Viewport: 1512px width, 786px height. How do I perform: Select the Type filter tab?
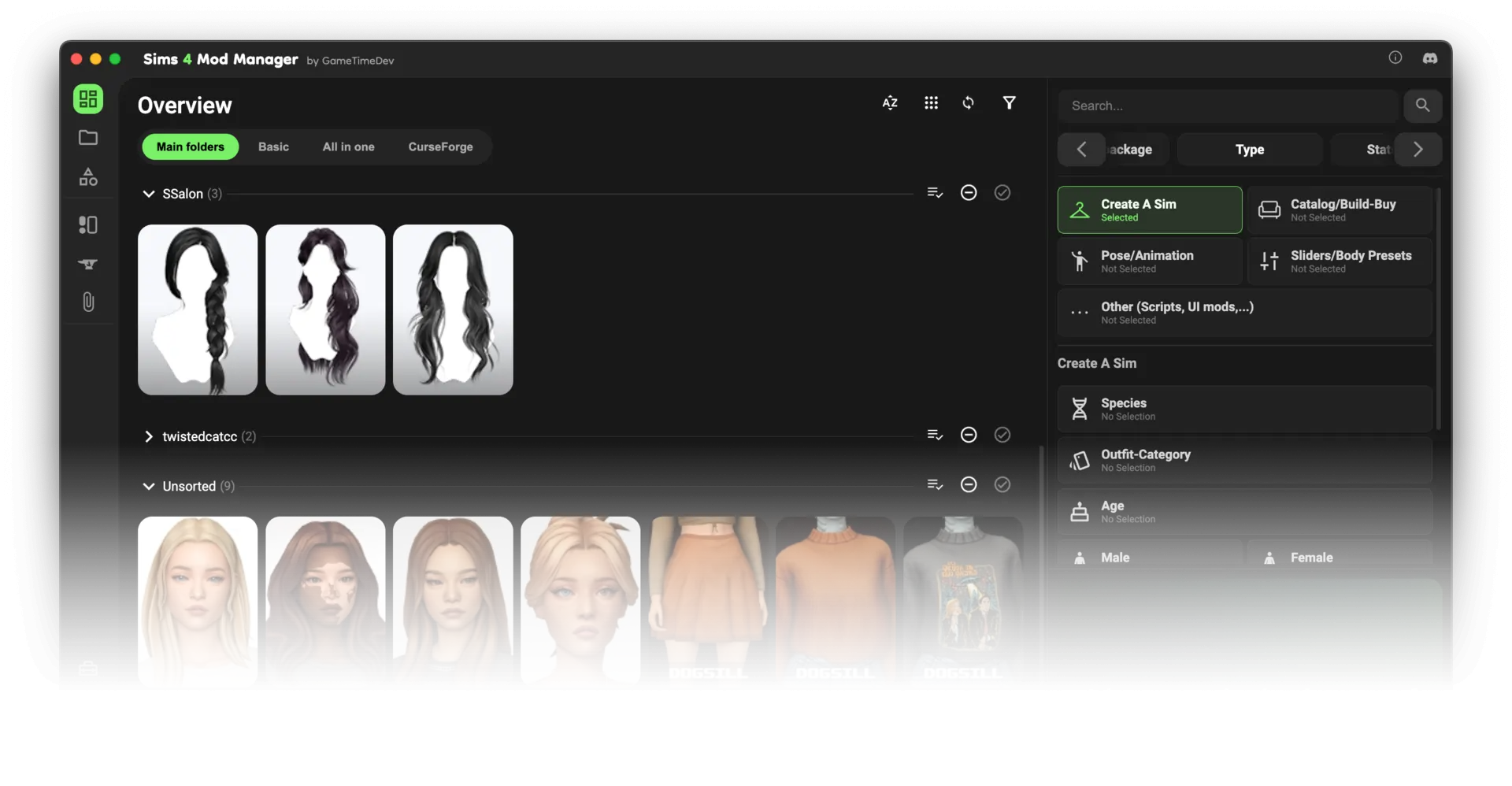coord(1250,150)
